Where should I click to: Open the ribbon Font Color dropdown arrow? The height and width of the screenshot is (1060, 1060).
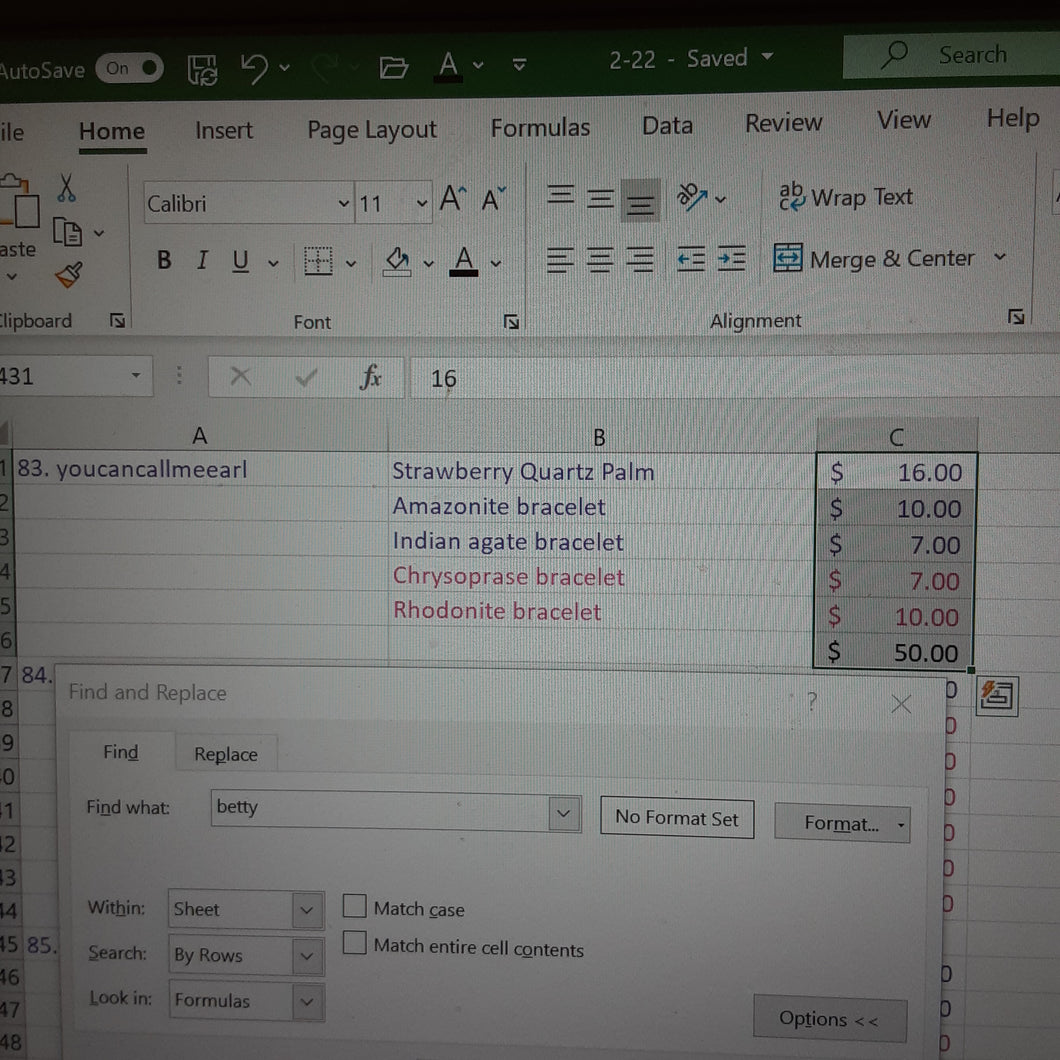[x=496, y=264]
